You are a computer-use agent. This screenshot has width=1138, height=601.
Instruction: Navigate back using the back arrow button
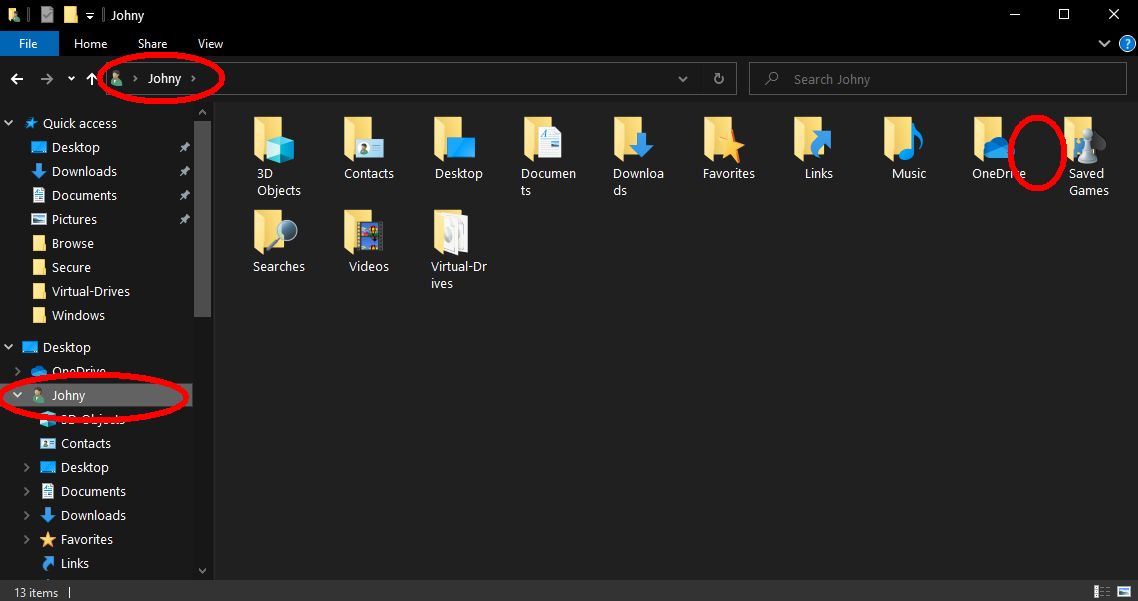(17, 78)
